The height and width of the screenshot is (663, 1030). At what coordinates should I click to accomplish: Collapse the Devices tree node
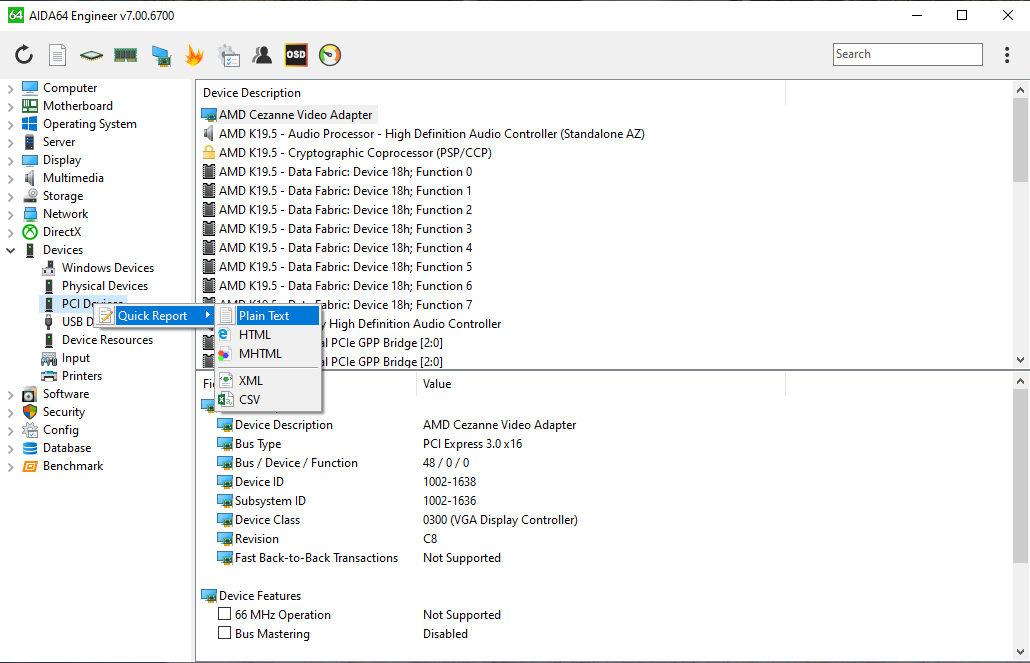11,250
